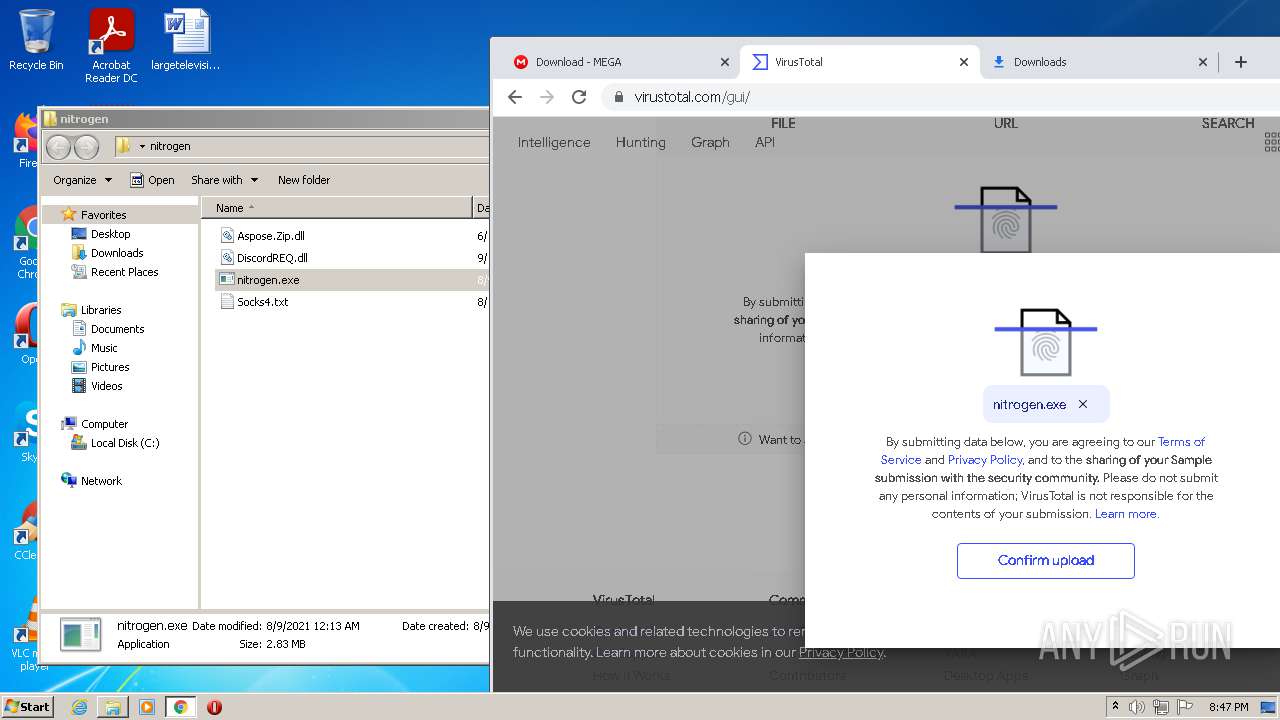Select the DiscordREQ.dll file
Image resolution: width=1280 pixels, height=720 pixels.
tap(272, 258)
